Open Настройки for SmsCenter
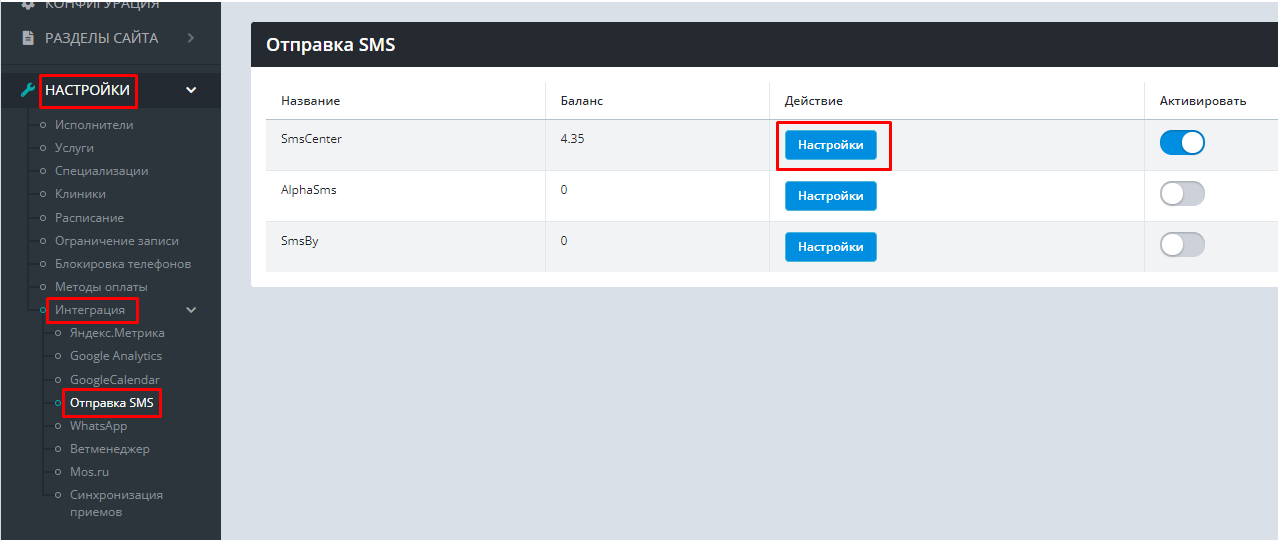1278x540 pixels. click(x=830, y=144)
